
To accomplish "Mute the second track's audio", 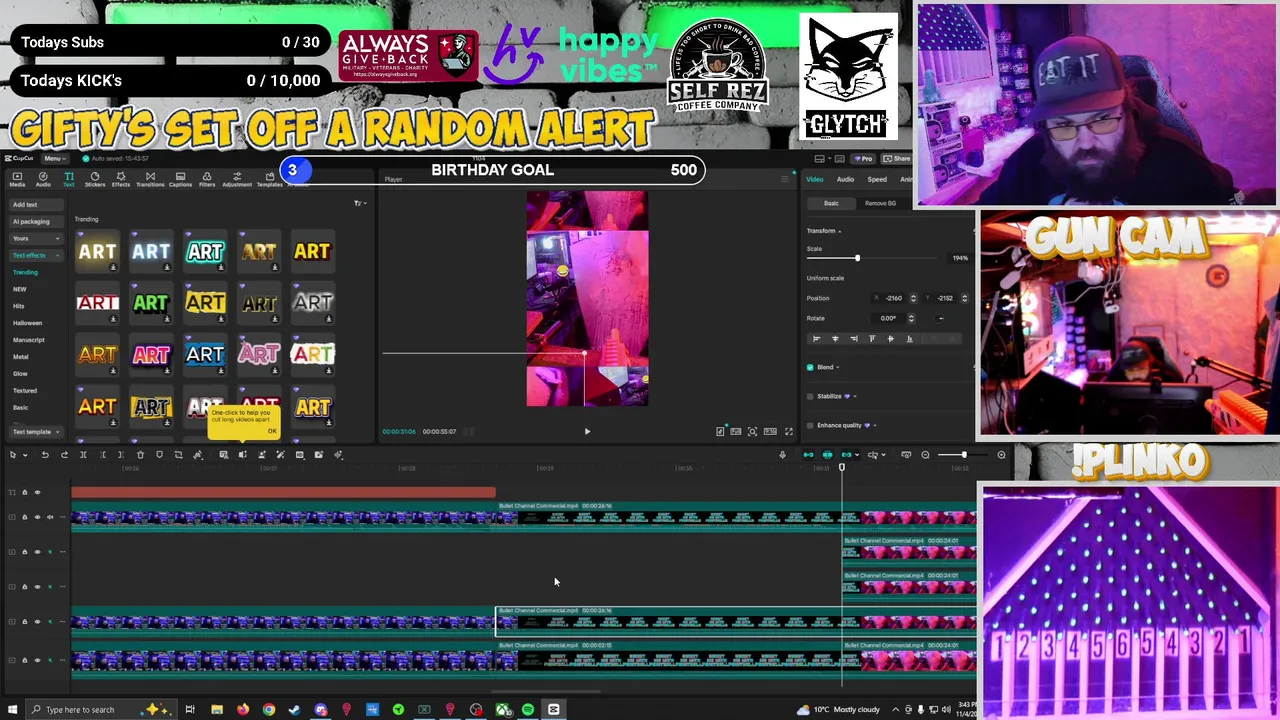I will pyautogui.click(x=50, y=517).
